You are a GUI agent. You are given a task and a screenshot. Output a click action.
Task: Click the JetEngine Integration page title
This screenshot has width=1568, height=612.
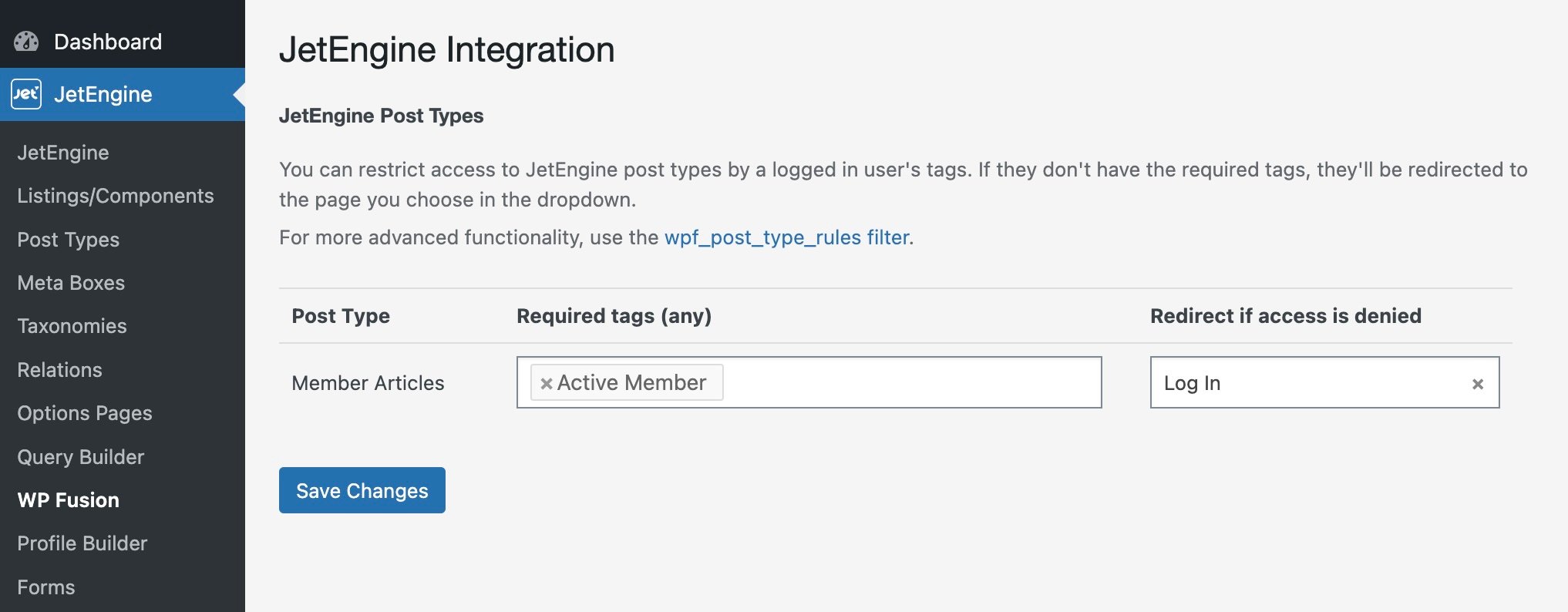pyautogui.click(x=447, y=50)
